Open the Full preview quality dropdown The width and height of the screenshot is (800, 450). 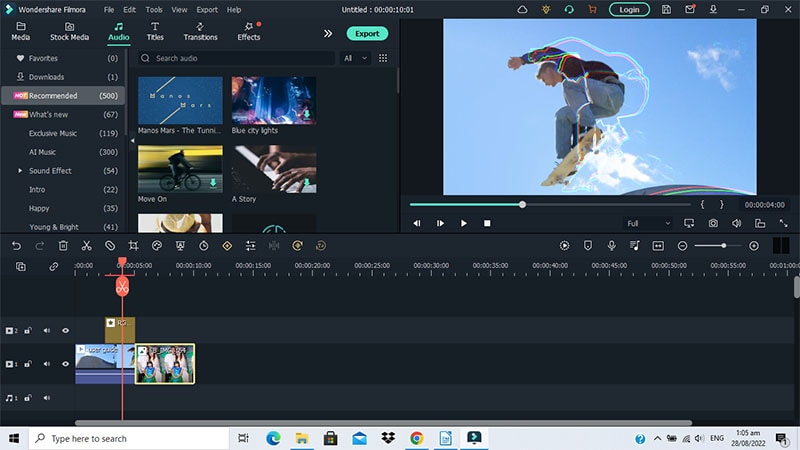click(648, 223)
